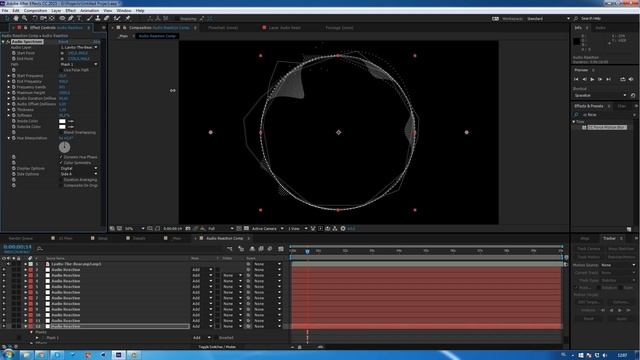Toggle transparency grid in composition viewer
The width and height of the screenshot is (640, 360).
pyautogui.click(x=246, y=229)
